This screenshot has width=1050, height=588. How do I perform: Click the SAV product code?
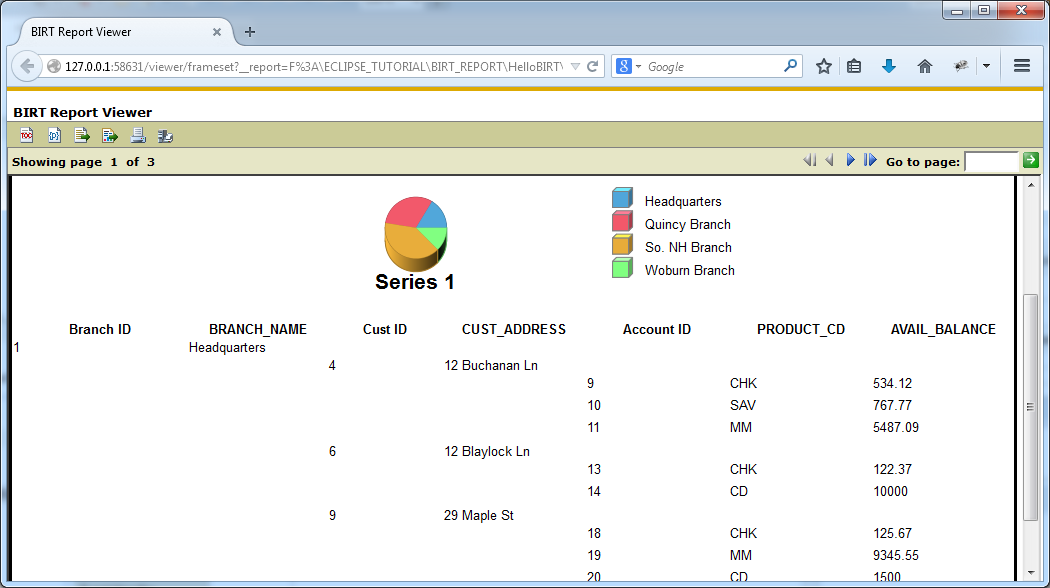coord(743,405)
